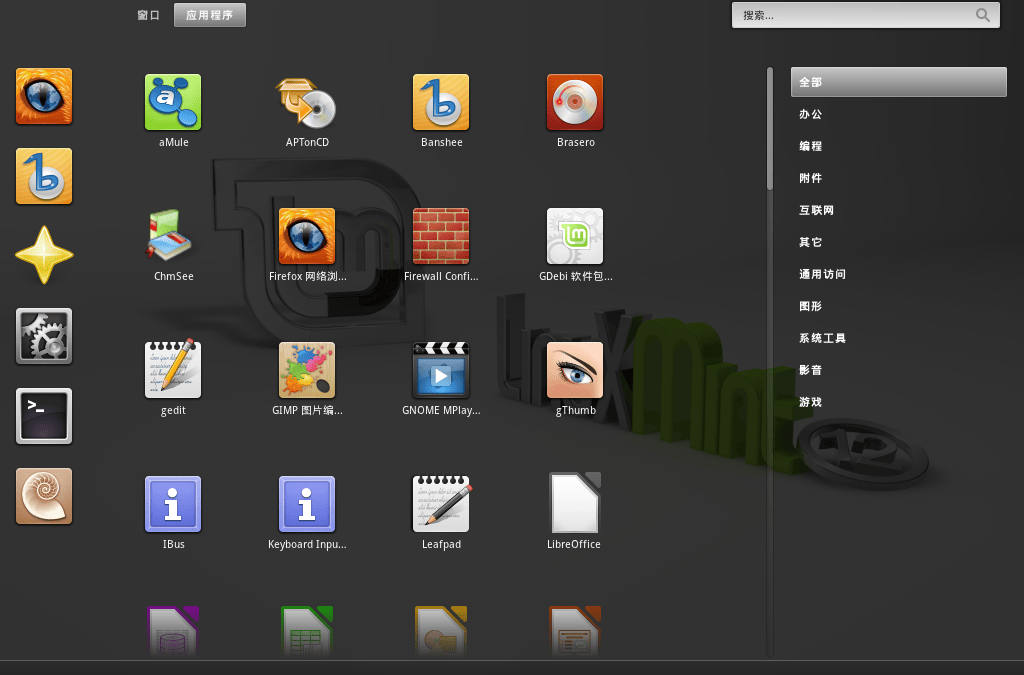This screenshot has width=1024, height=675.
Task: Open the purple LibreOffice Base icon
Action: click(173, 632)
